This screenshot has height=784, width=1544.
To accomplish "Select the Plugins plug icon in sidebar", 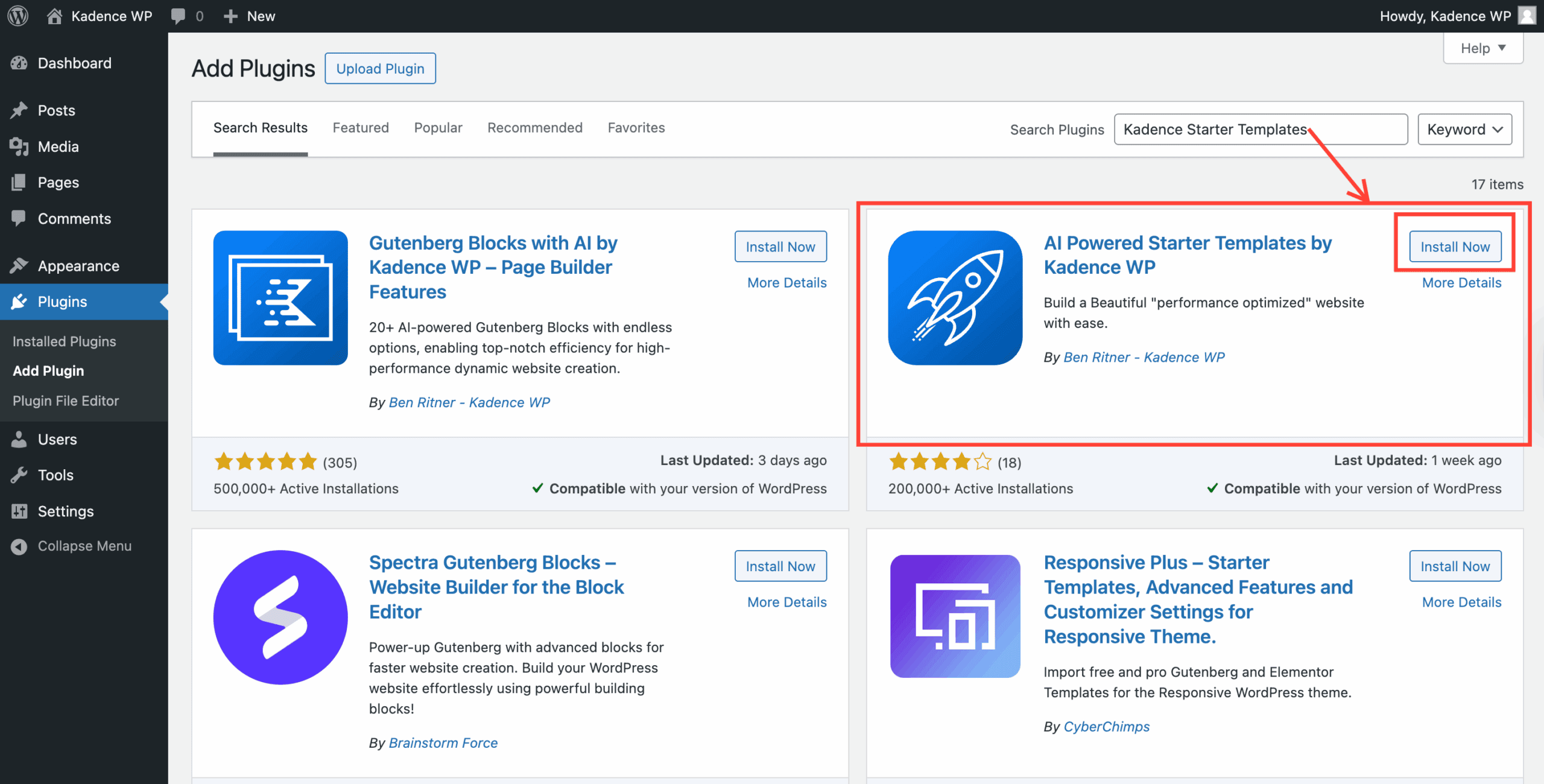I will [19, 302].
